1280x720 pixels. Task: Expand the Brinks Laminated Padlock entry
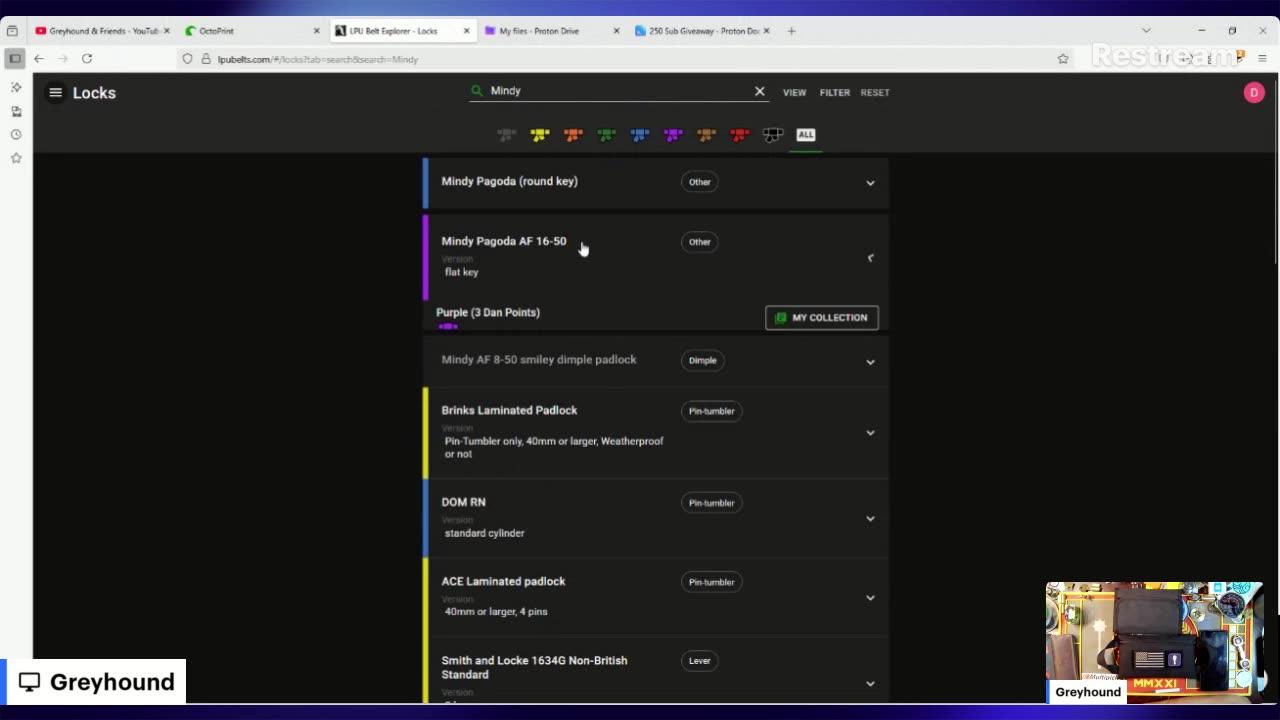(x=870, y=433)
